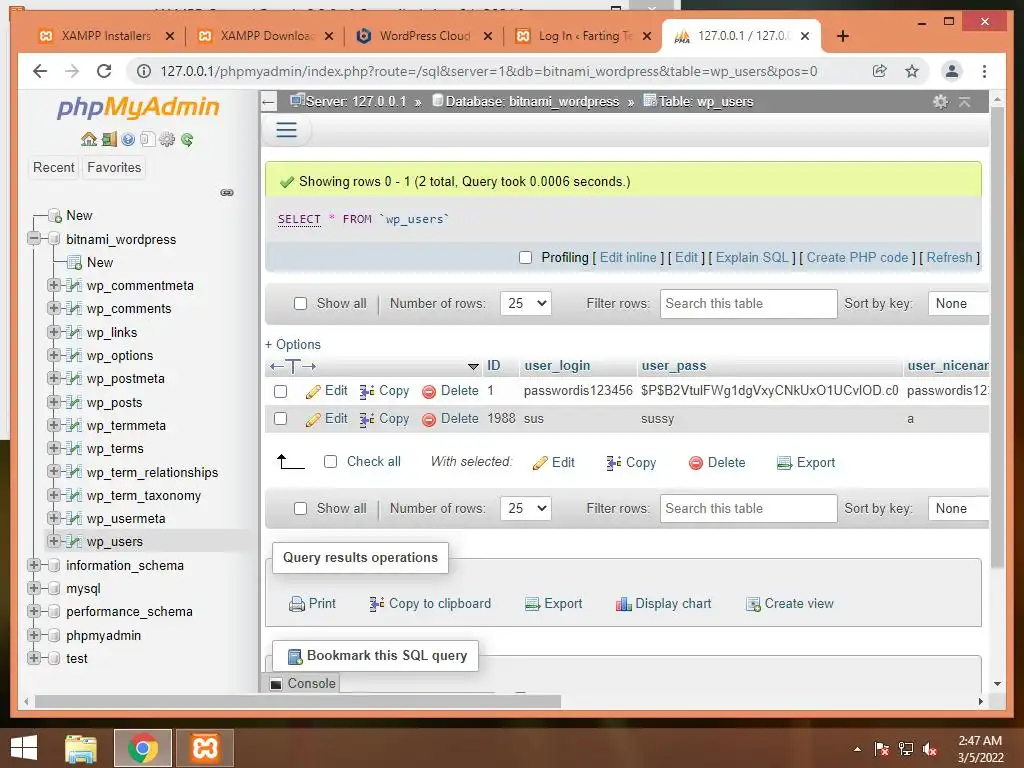Open navigation panel settings gear icon

(167, 139)
